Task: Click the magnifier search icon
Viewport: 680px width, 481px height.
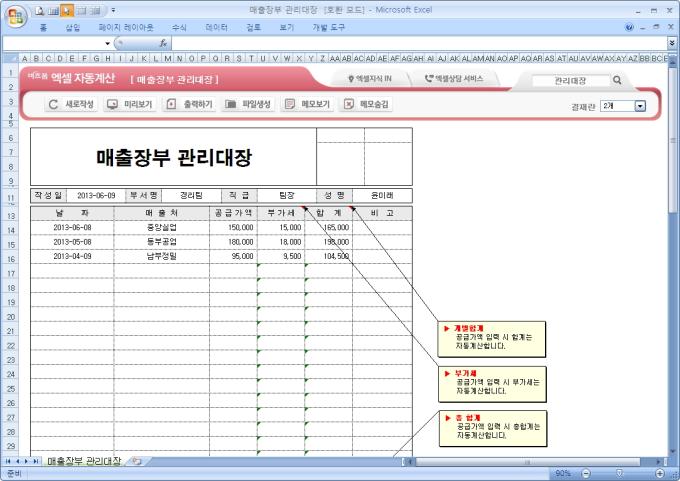Action: [x=617, y=80]
